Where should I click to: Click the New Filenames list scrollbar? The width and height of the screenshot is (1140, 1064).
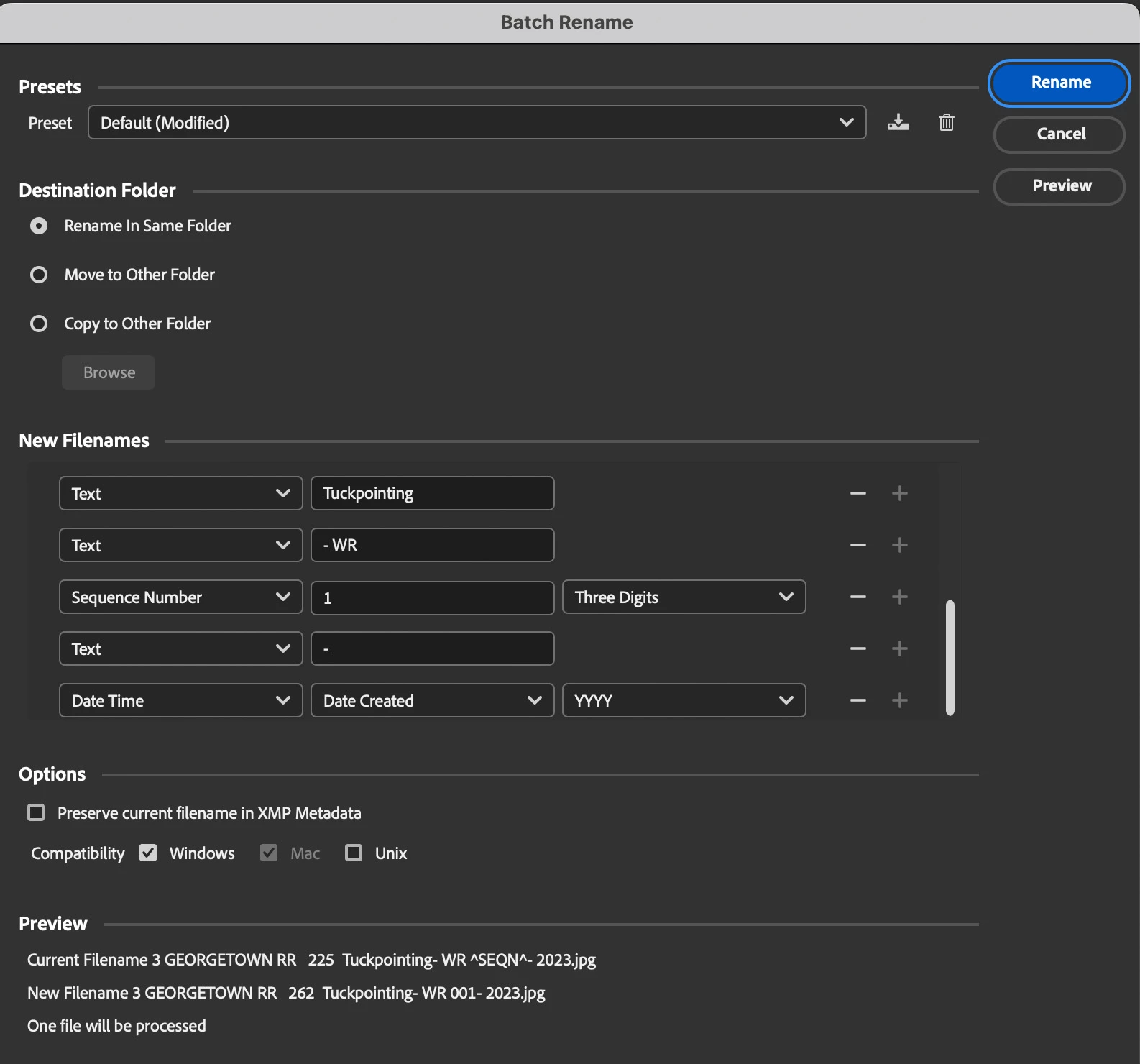click(950, 657)
